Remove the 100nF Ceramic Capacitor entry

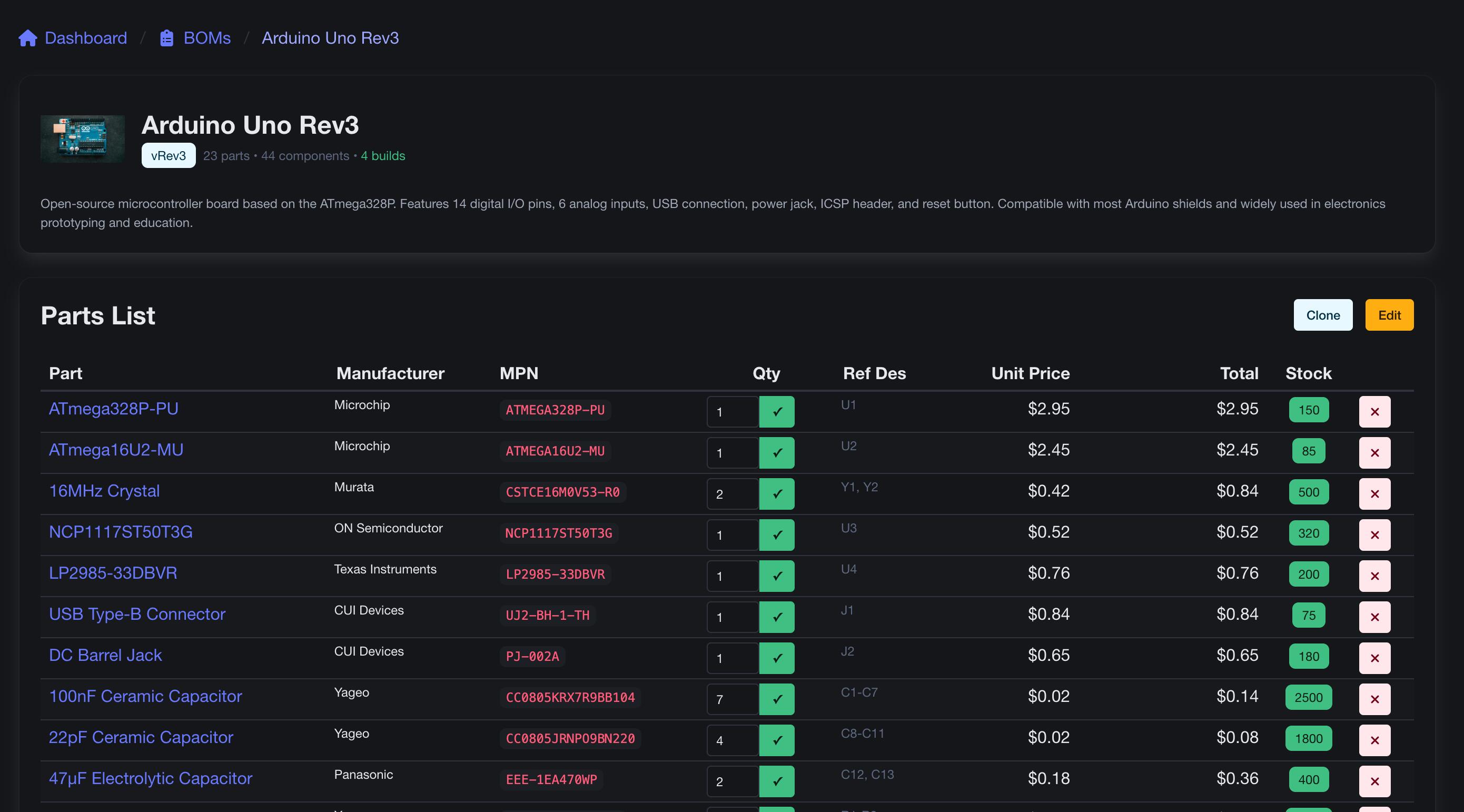coord(1374,699)
